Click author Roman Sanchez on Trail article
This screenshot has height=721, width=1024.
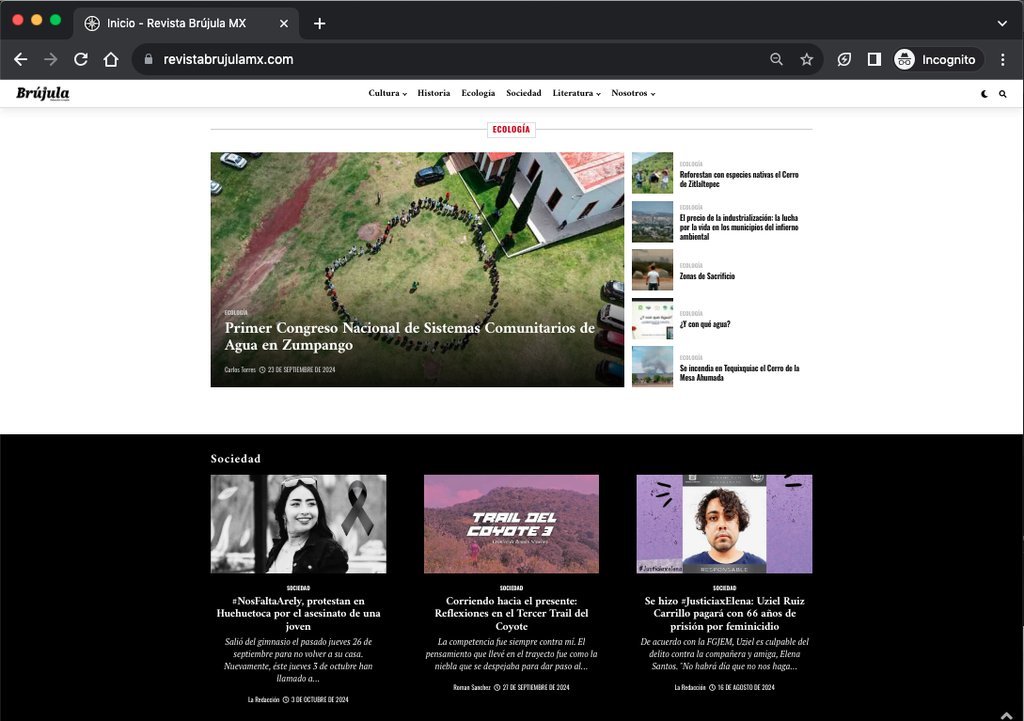(472, 687)
